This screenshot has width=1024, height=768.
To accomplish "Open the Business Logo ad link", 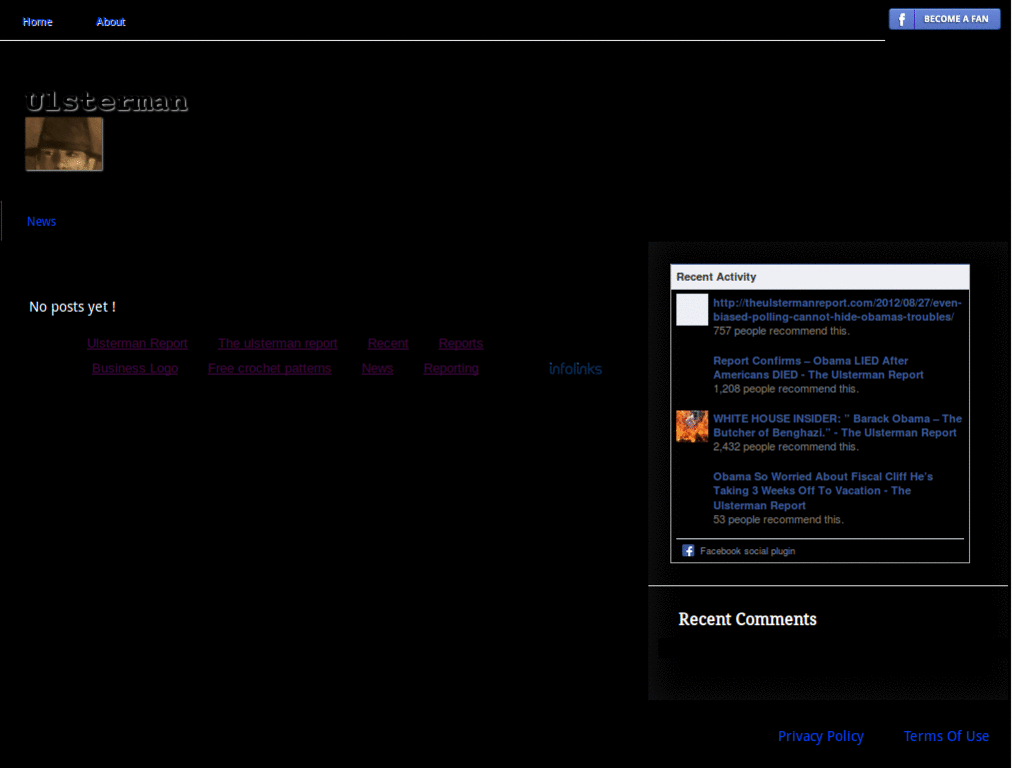I will [135, 368].
